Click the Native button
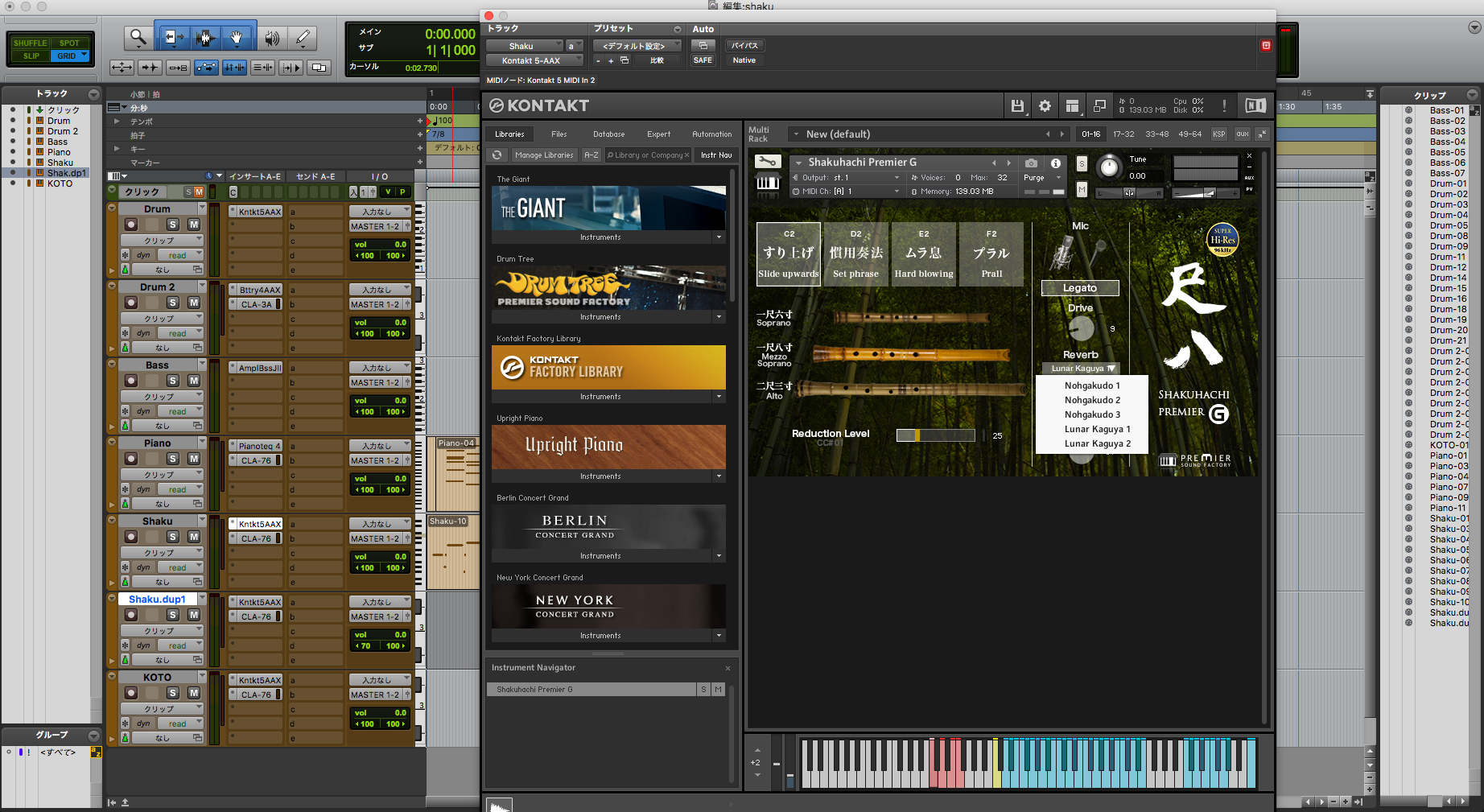This screenshot has width=1484, height=812. point(744,60)
